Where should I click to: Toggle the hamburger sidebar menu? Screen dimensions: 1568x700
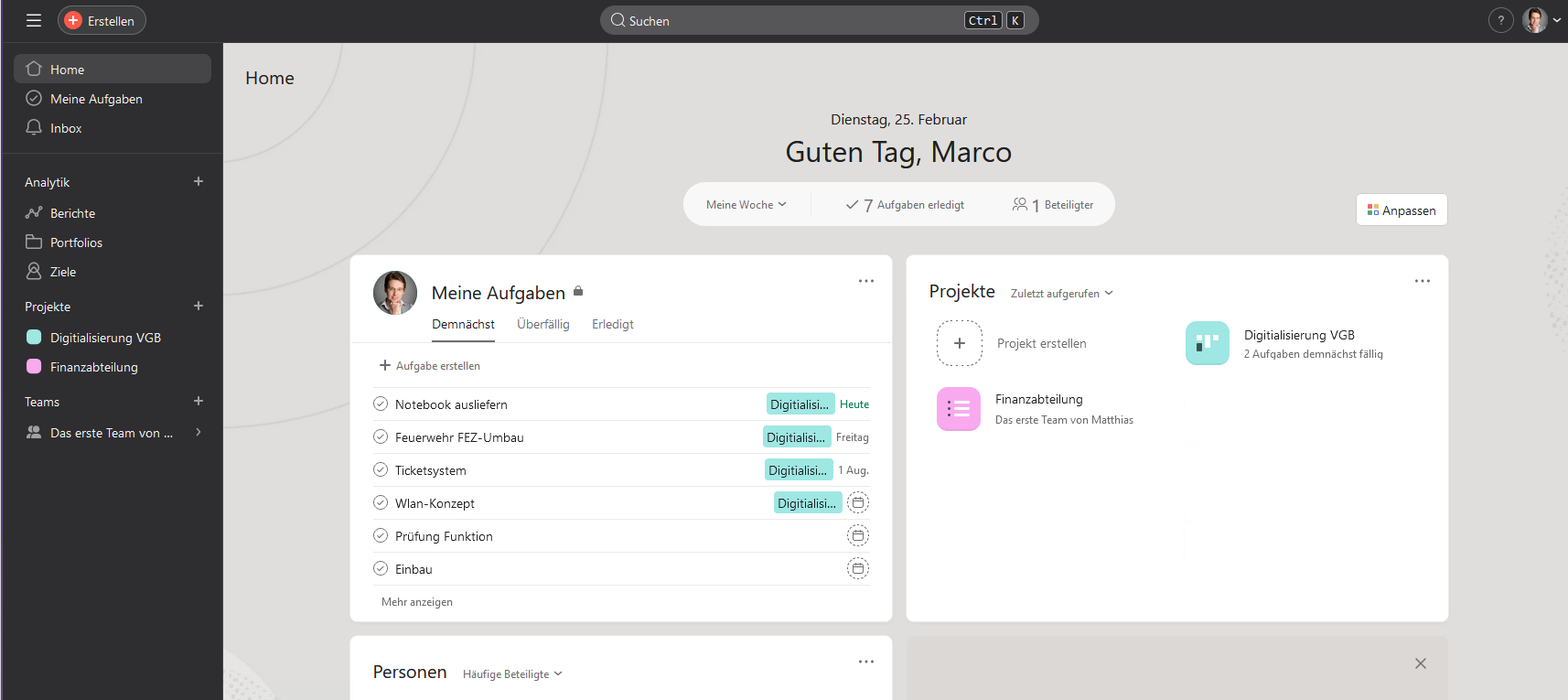click(34, 20)
